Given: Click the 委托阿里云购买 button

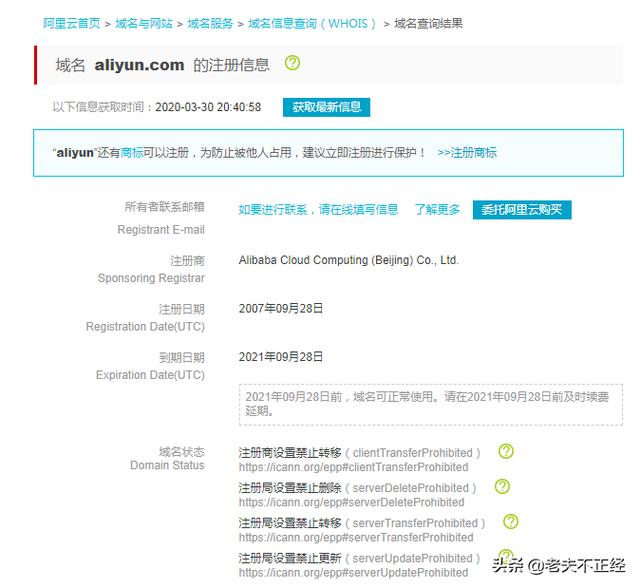Looking at the screenshot, I should [x=522, y=210].
